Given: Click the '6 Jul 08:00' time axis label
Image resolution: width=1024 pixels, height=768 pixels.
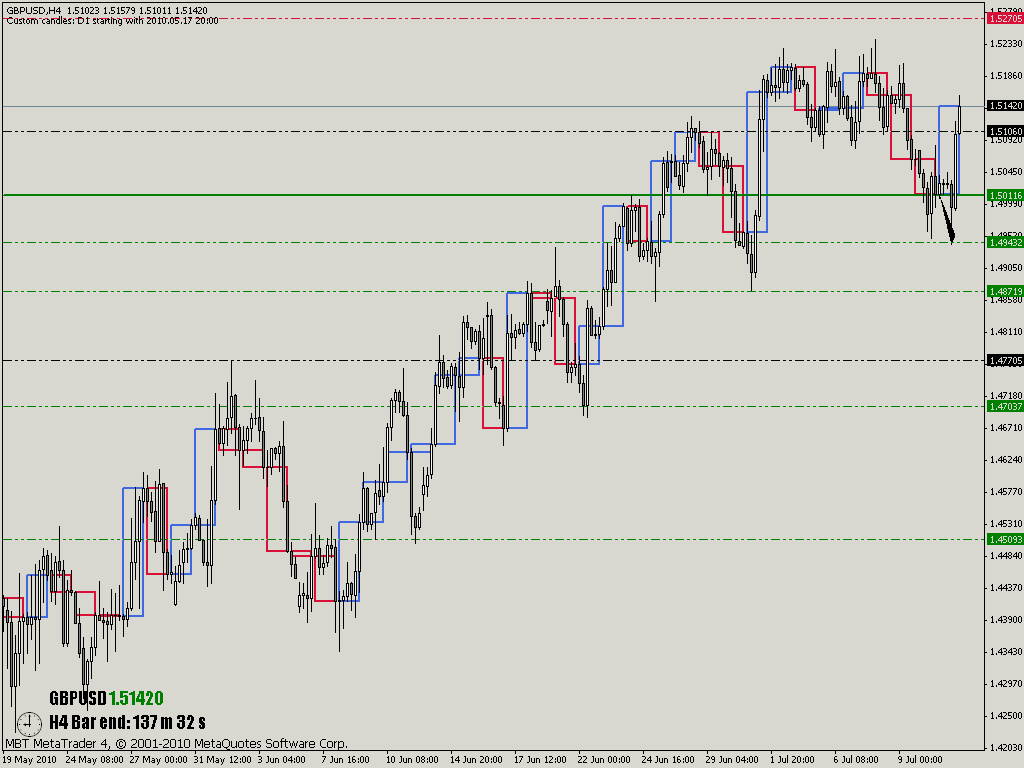Looking at the screenshot, I should click(x=856, y=760).
